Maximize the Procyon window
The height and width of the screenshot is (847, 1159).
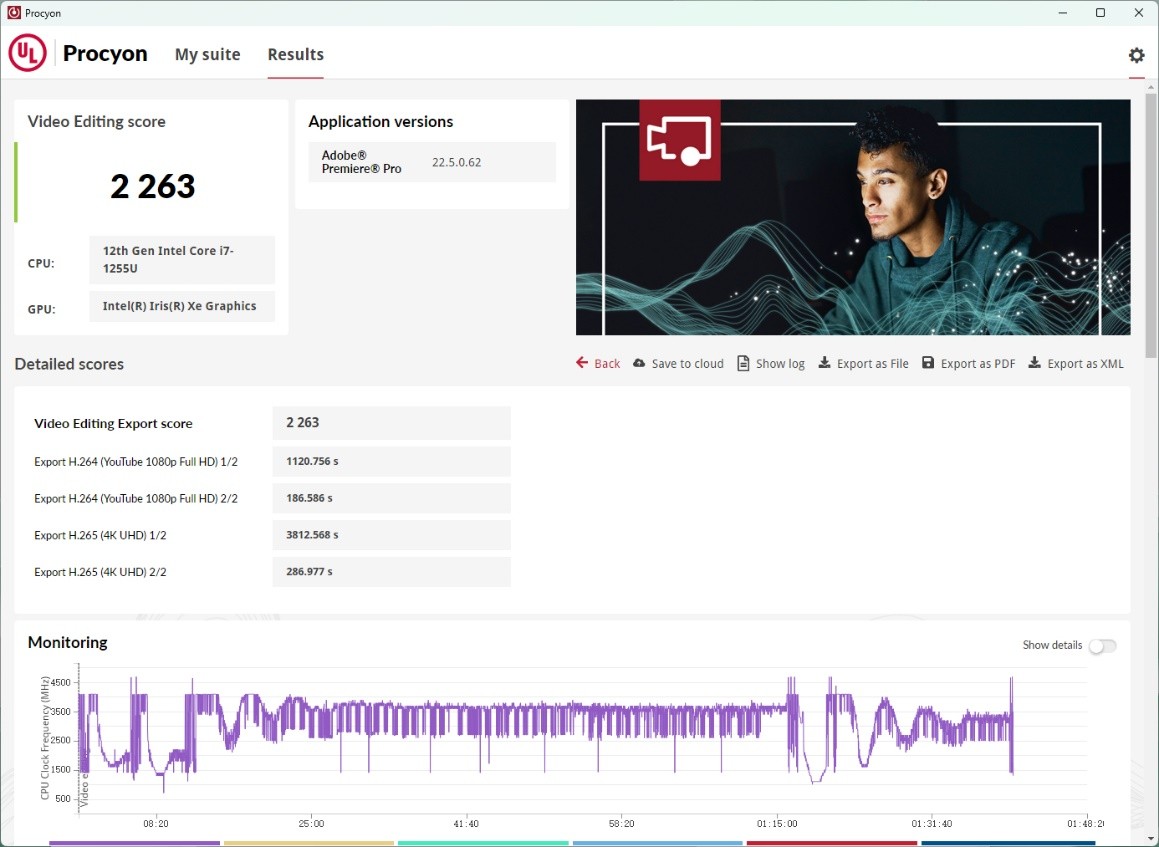(1100, 13)
